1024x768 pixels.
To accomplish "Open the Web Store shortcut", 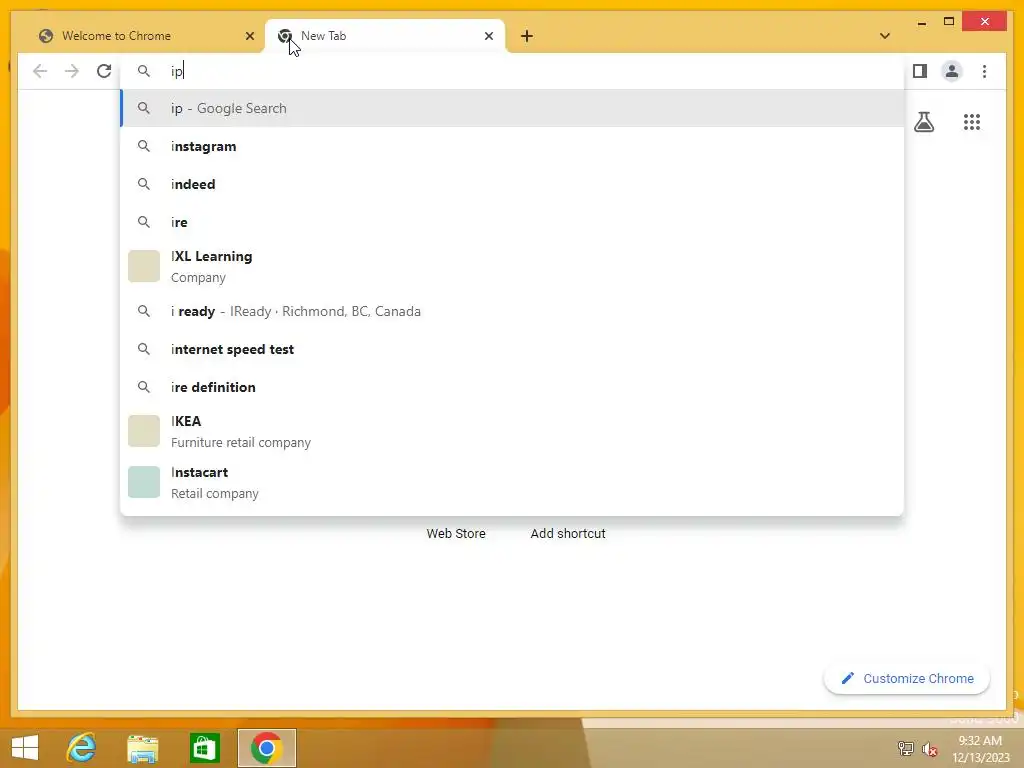I will tap(456, 534).
